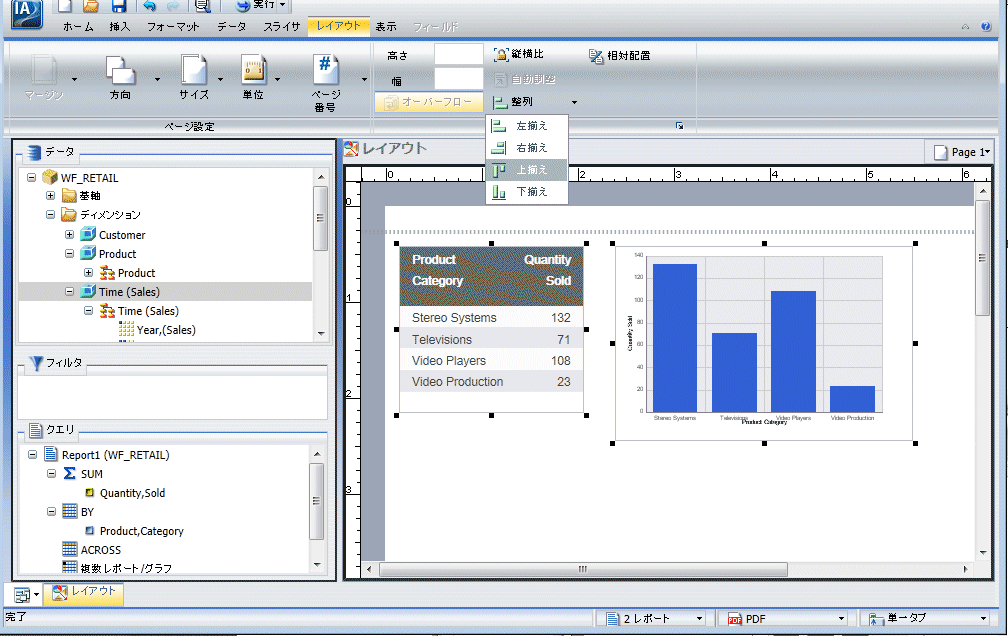Collapse the SUM node
1008x636 pixels.
pyautogui.click(x=51, y=473)
